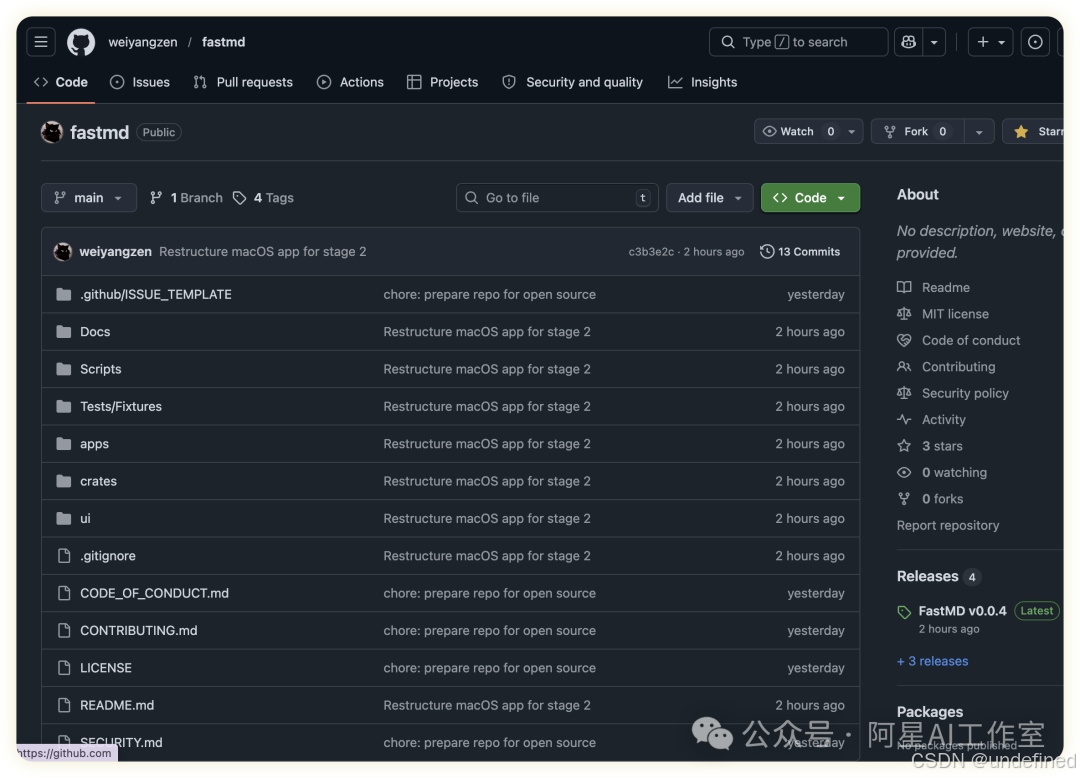The image size is (1080, 778).
Task: Click the file icon next to LICENSE
Action: 64,668
